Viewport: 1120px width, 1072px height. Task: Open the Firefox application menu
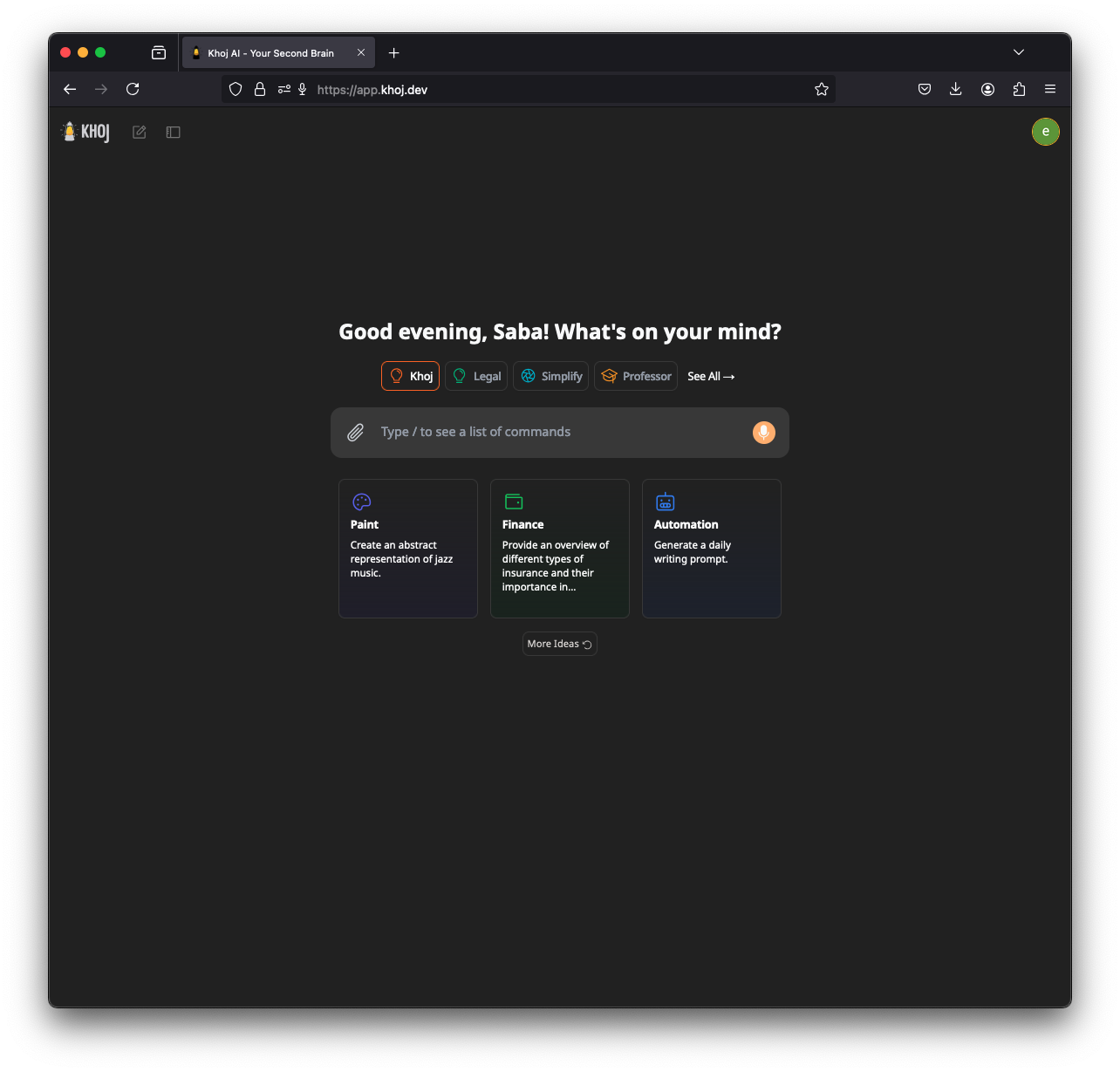(1050, 89)
